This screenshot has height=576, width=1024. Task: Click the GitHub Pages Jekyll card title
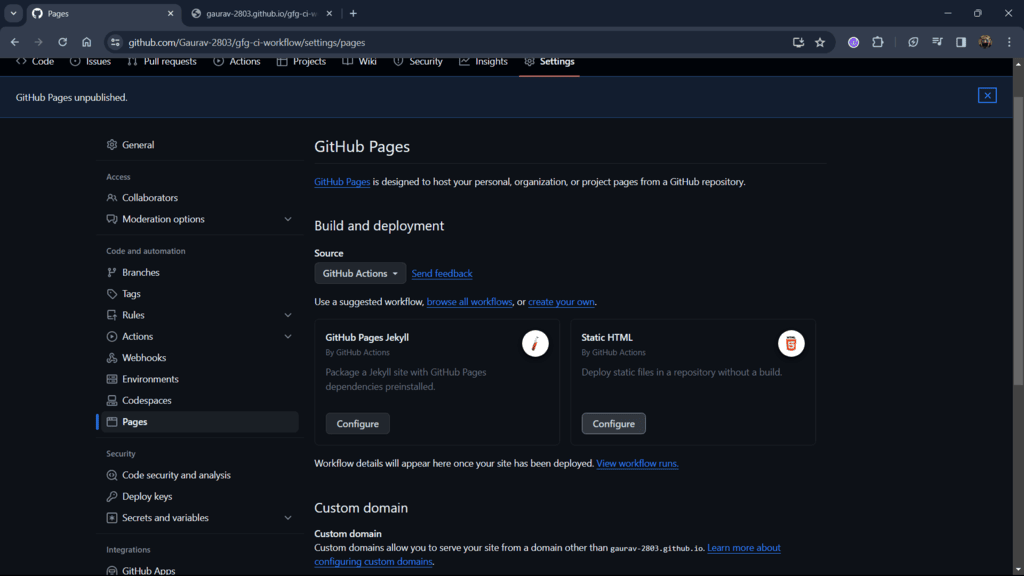[367, 338]
